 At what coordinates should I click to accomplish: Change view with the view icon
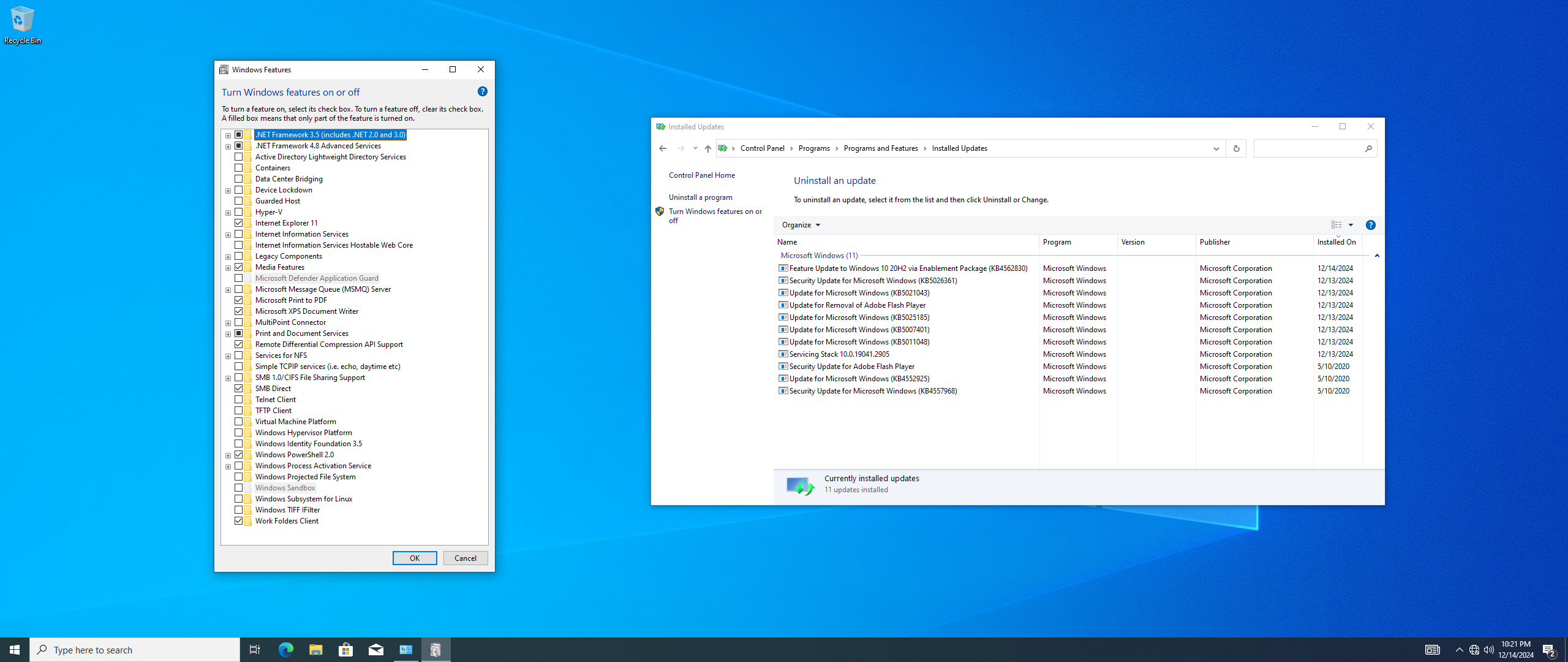tap(1336, 225)
